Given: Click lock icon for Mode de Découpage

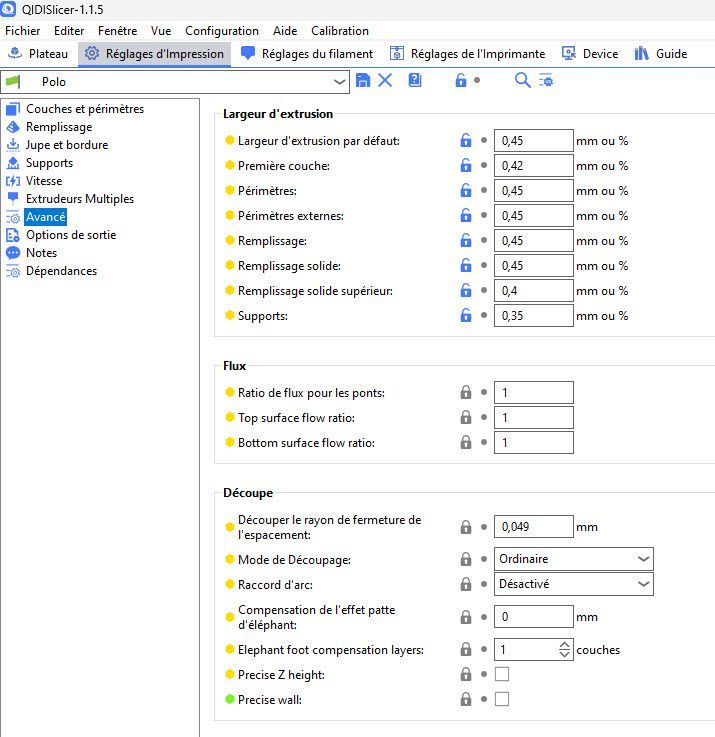Looking at the screenshot, I should click(465, 559).
